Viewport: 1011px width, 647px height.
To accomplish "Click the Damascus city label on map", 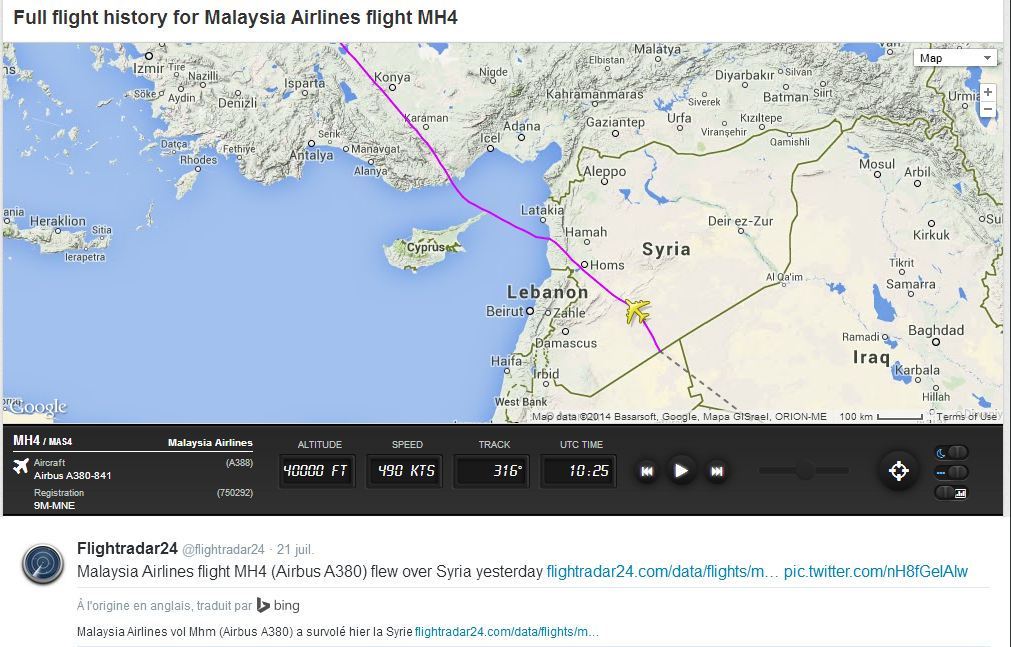I will (566, 343).
